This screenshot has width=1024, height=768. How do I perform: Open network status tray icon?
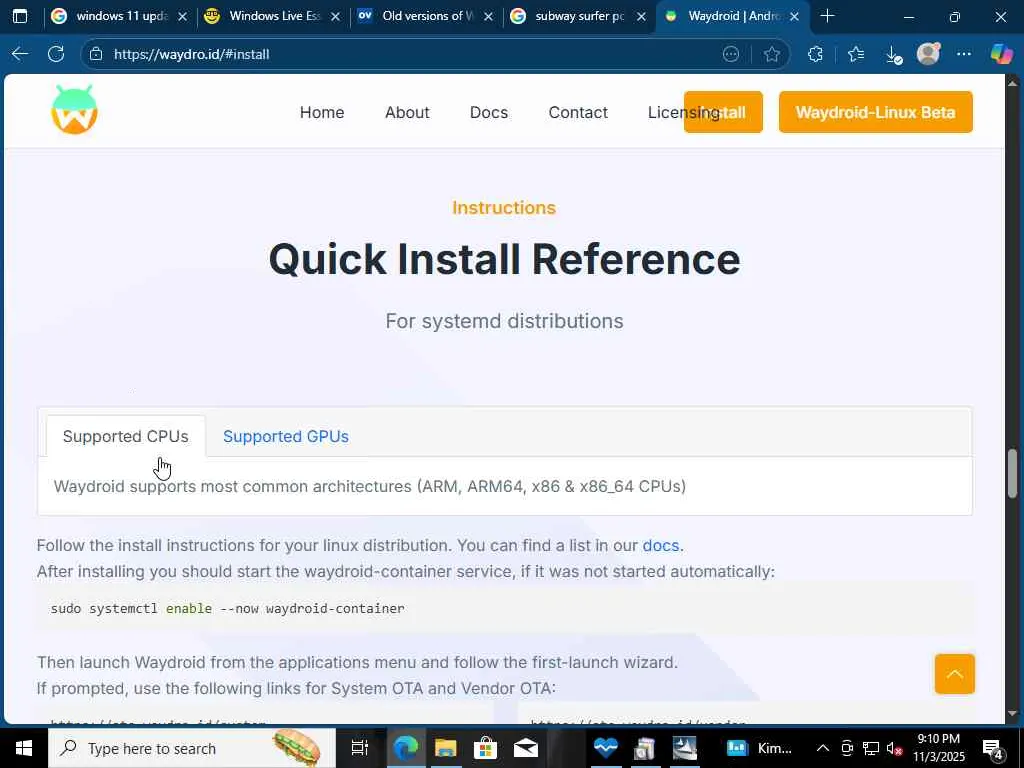tap(871, 748)
